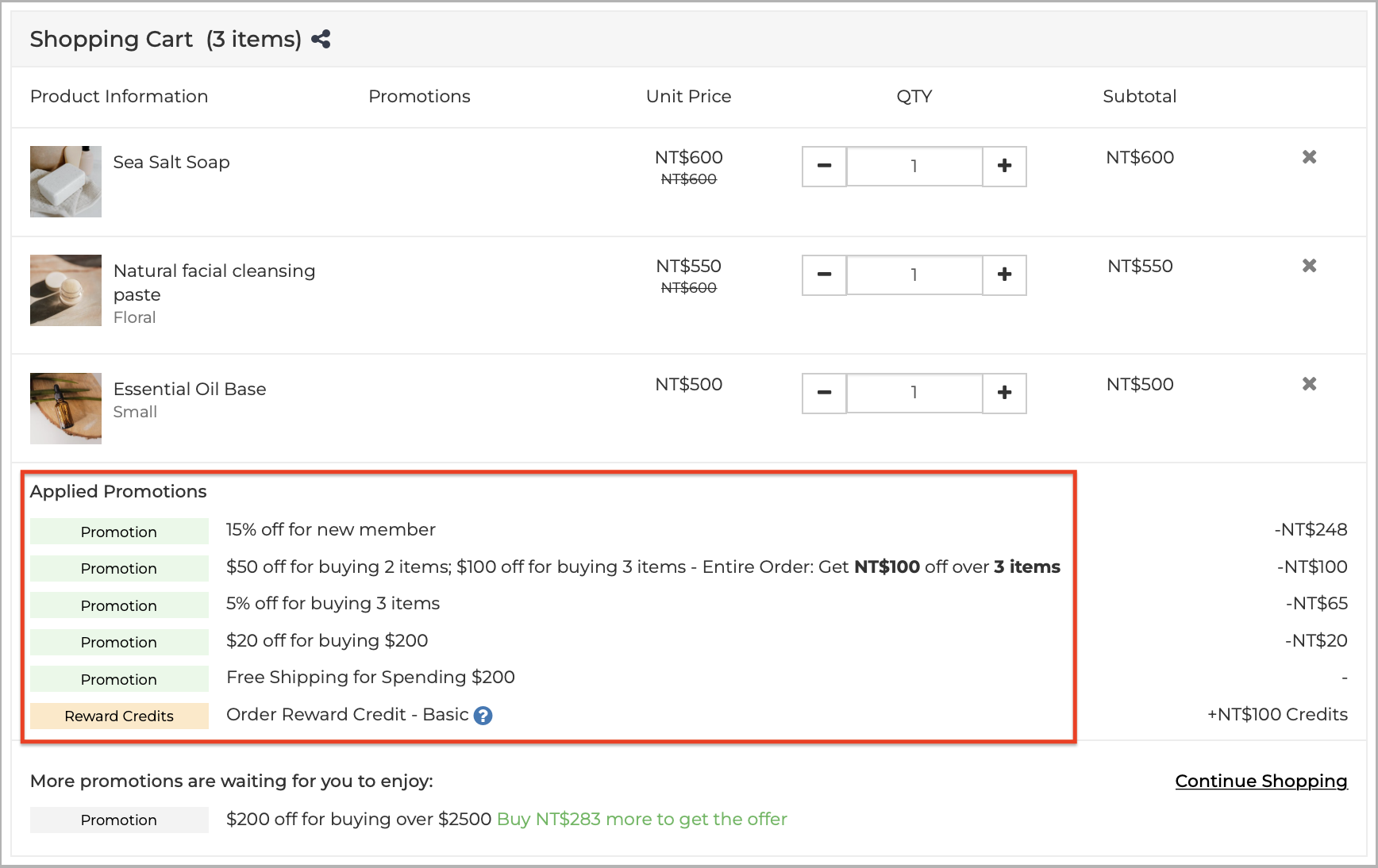1378x868 pixels.
Task: Click the 15% off new member Promotion badge
Action: (118, 532)
